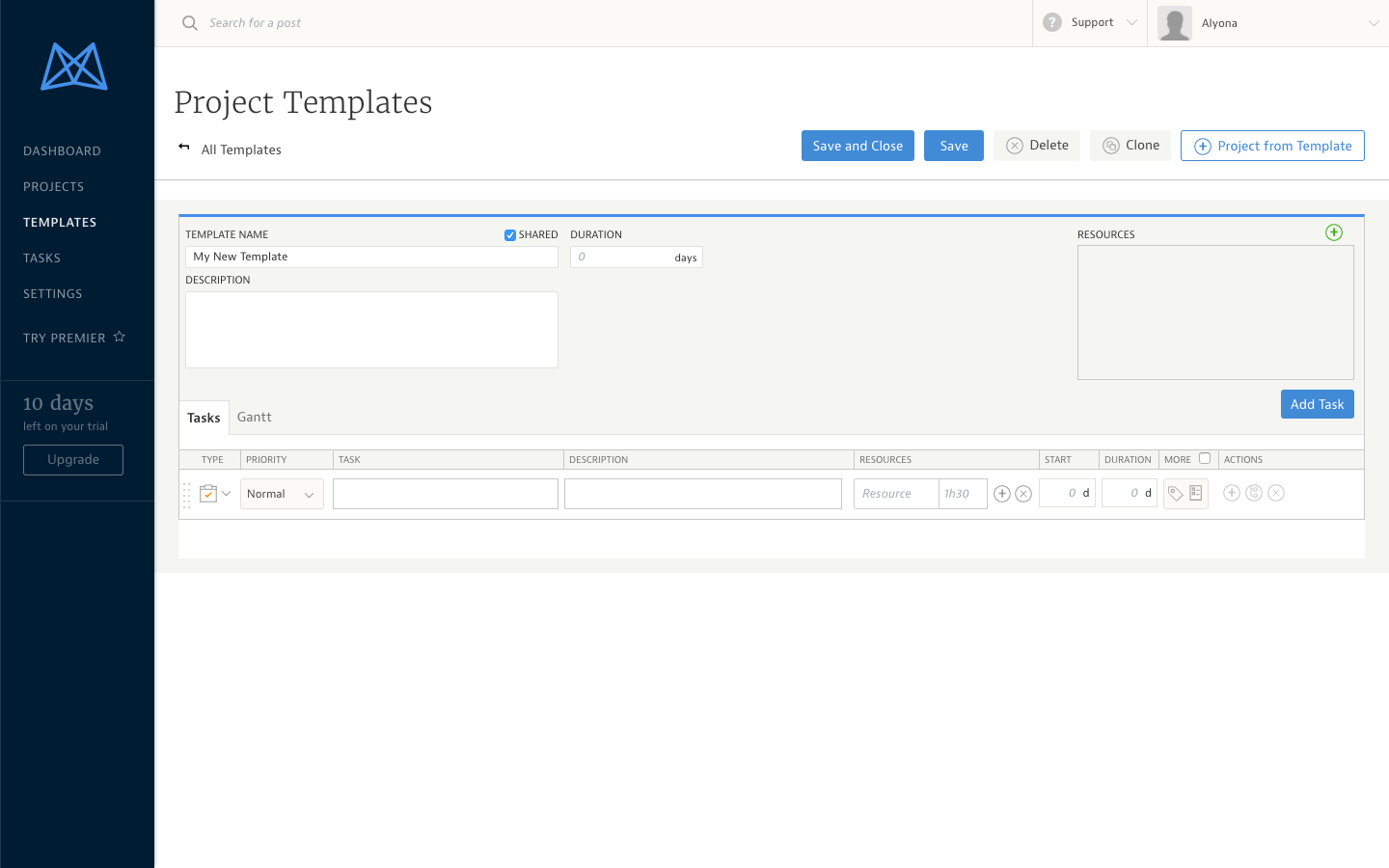
Task: Create Project from Template
Action: [x=1272, y=146]
